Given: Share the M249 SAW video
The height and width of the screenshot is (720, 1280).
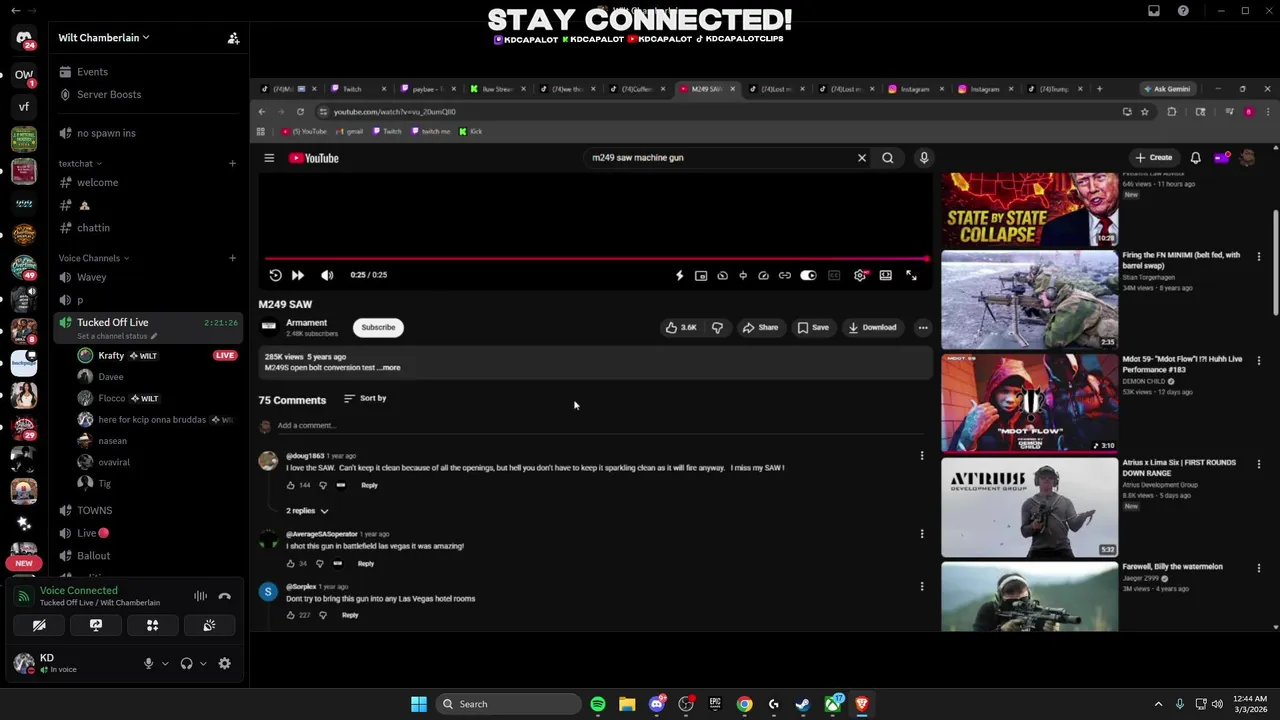Looking at the screenshot, I should tap(760, 327).
